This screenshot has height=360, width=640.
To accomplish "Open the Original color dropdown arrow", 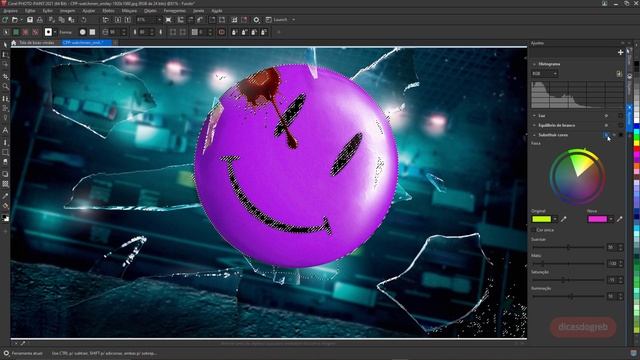I will pos(555,219).
